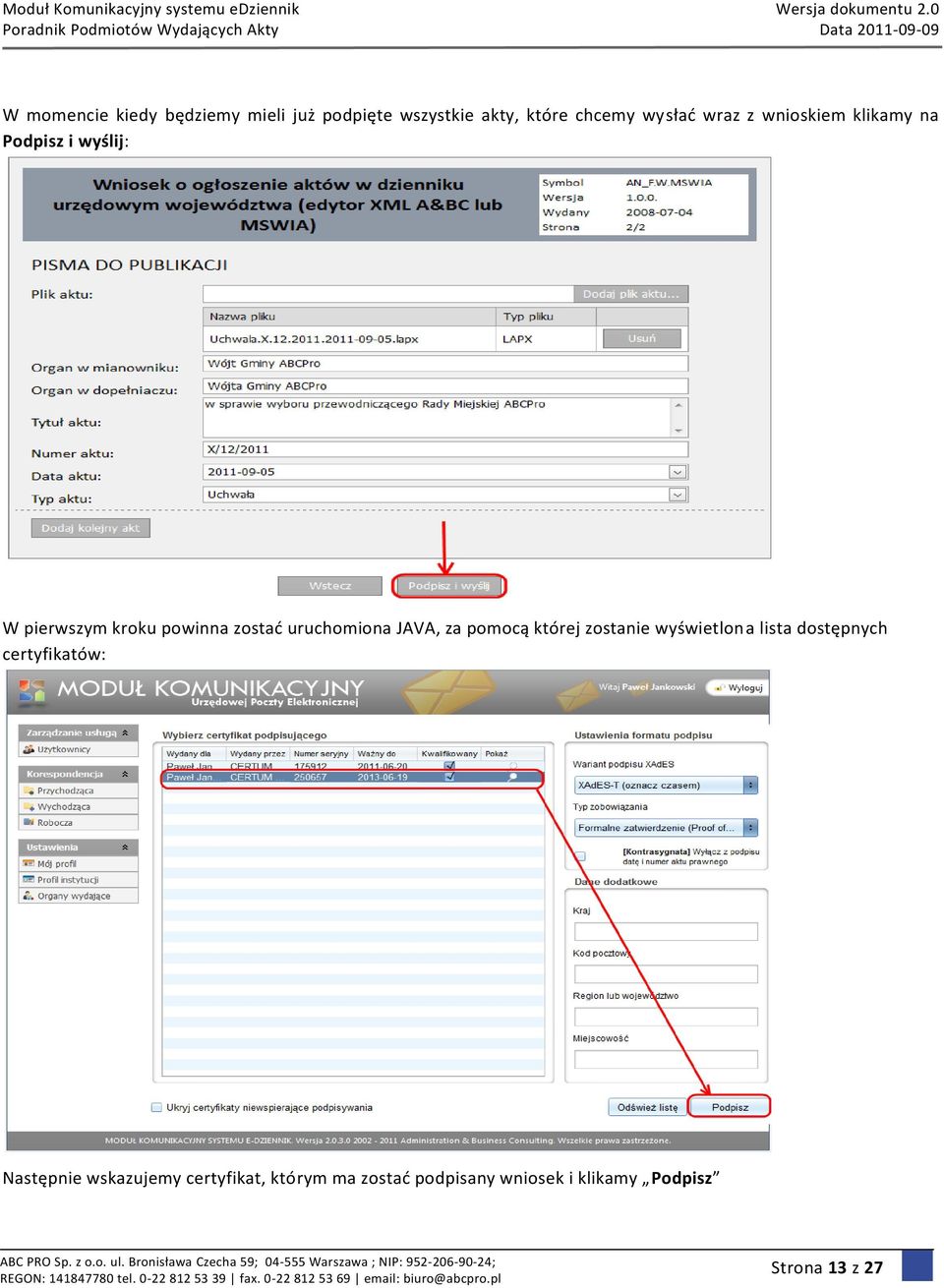Collapse the Ustawienia sidebar panel
This screenshot has width=944, height=1288.
coord(125,847)
